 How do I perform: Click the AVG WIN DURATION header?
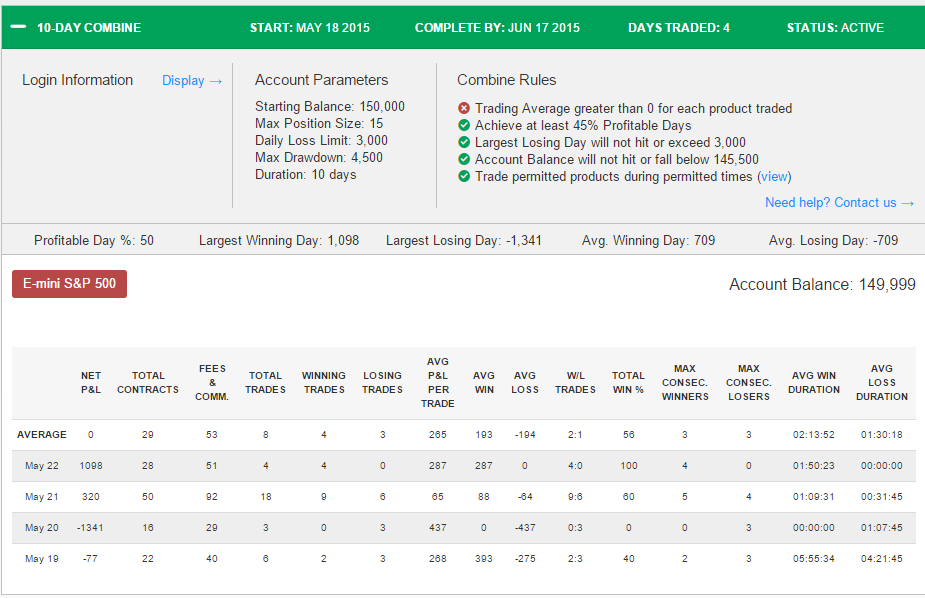tap(814, 383)
